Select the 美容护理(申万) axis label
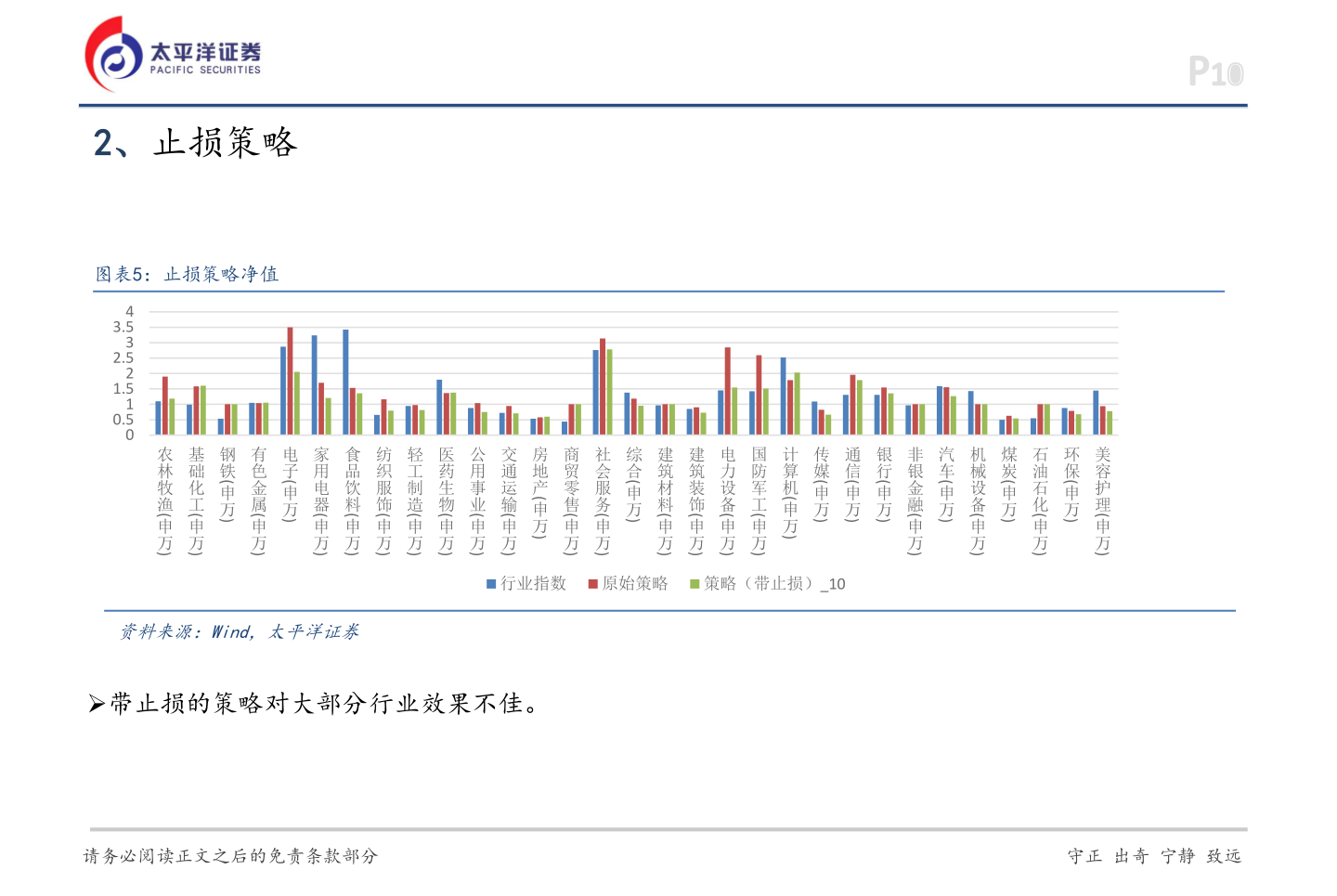Image resolution: width=1337 pixels, height=896 pixels. coord(1102,500)
